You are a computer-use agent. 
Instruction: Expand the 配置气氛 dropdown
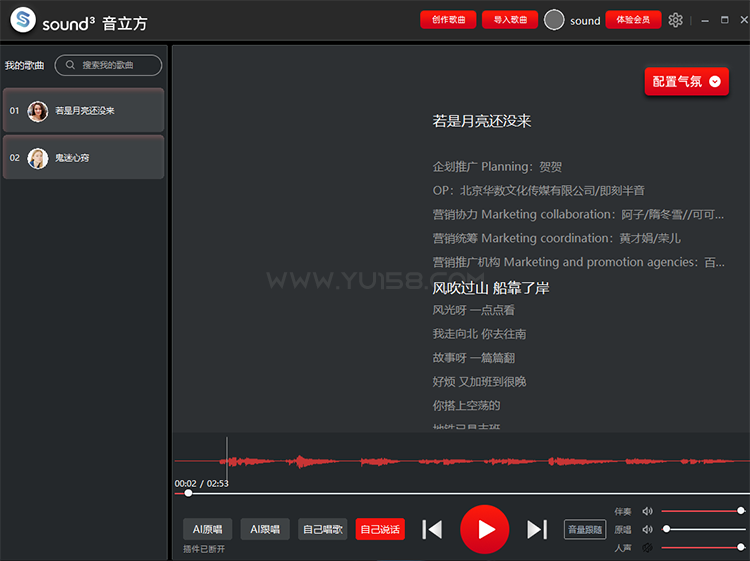click(686, 82)
